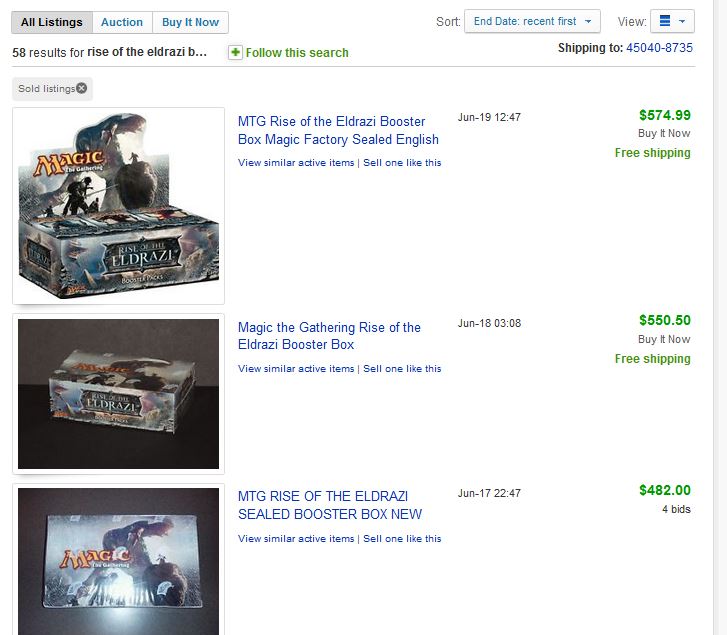Open MTG Rise of the Eldrazi Factory Sealed listing
Viewport: 727px width, 635px height.
(x=338, y=130)
